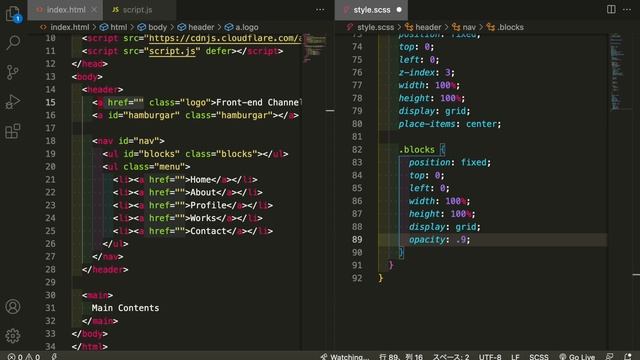Open the script.js src link
The height and width of the screenshot is (360, 640).
click(172, 51)
